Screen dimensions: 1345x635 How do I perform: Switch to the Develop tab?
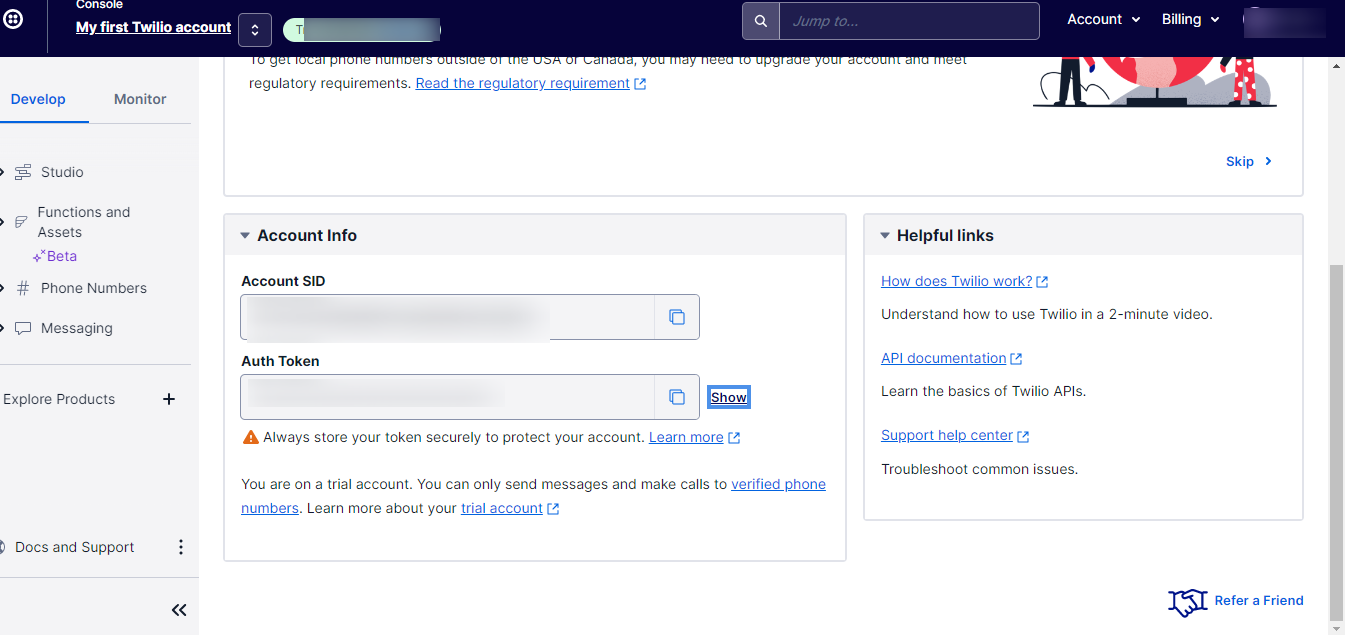(x=39, y=99)
